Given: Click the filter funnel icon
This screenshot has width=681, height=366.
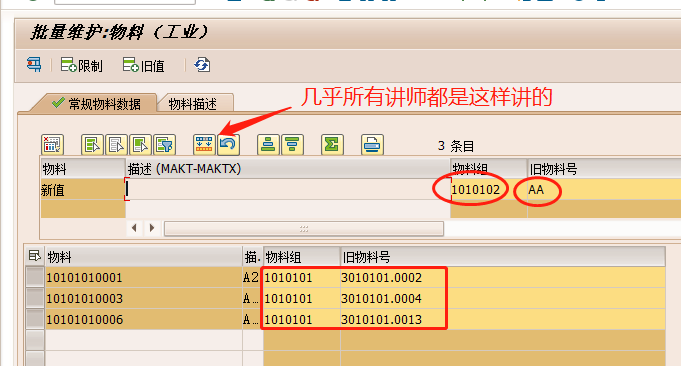Looking at the screenshot, I should pos(165,145).
